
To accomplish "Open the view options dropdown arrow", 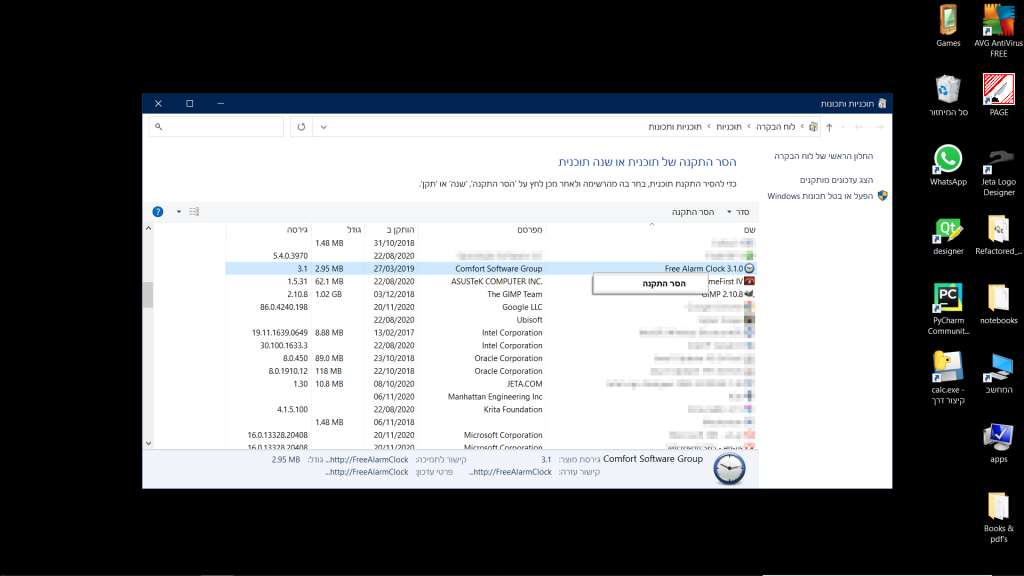I will pyautogui.click(x=179, y=212).
